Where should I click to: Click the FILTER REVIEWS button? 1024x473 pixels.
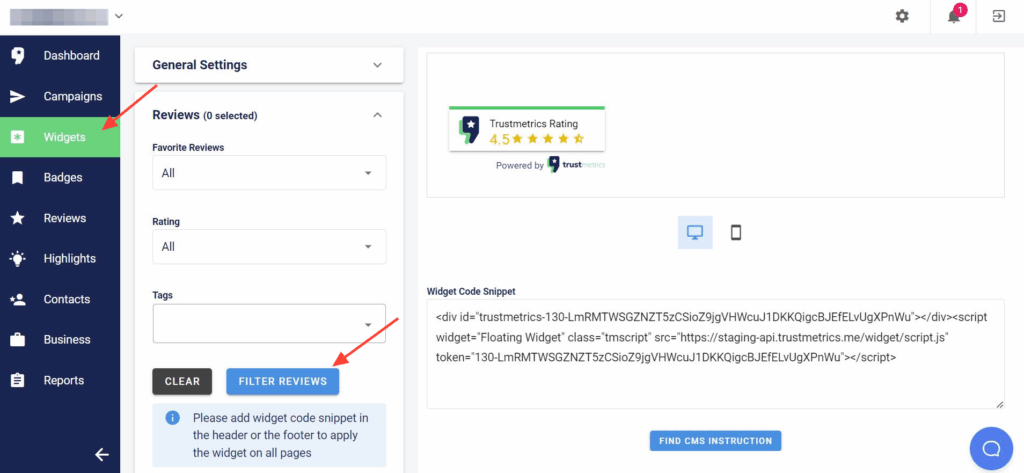(283, 382)
